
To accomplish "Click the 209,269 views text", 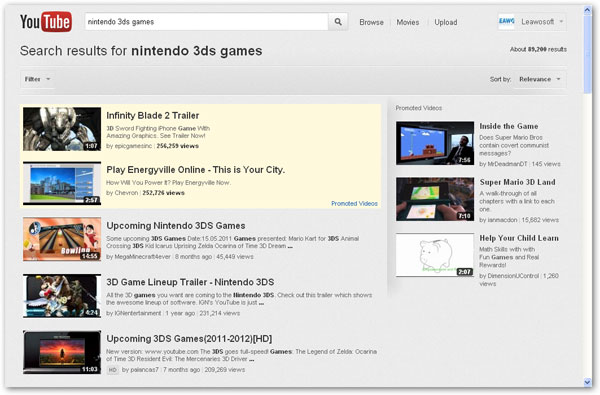I will click(x=225, y=370).
